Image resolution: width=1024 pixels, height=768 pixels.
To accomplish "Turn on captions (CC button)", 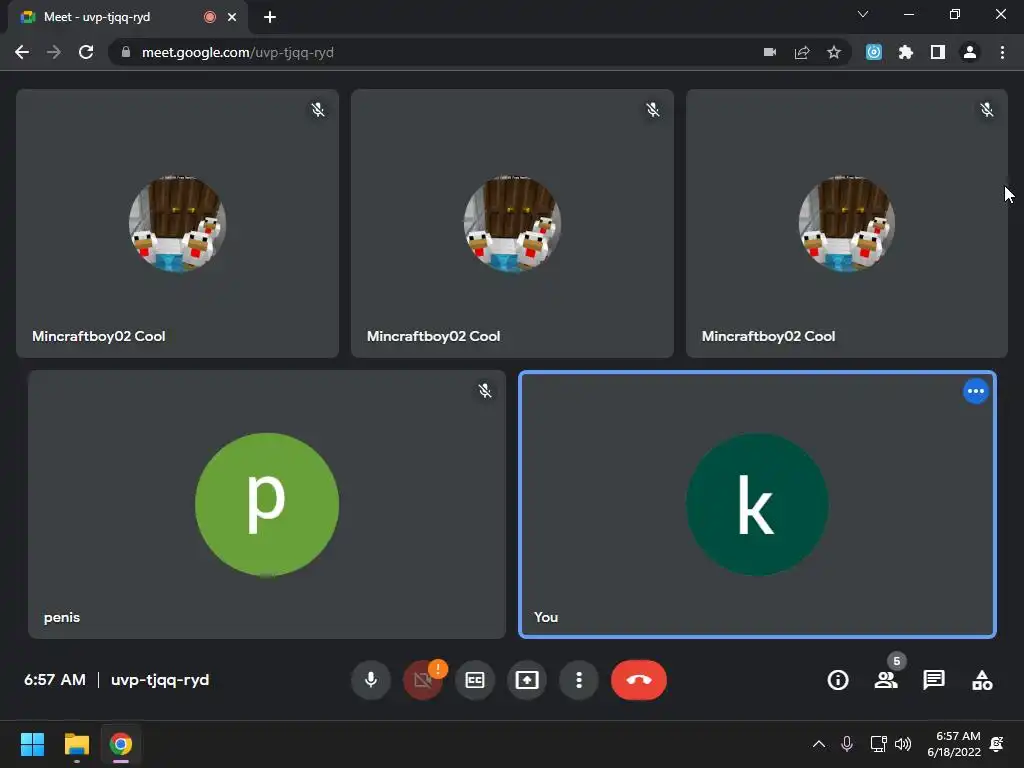I will click(475, 680).
